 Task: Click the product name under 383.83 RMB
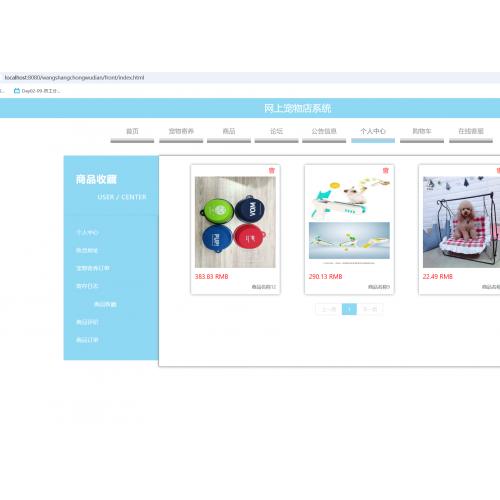264,287
